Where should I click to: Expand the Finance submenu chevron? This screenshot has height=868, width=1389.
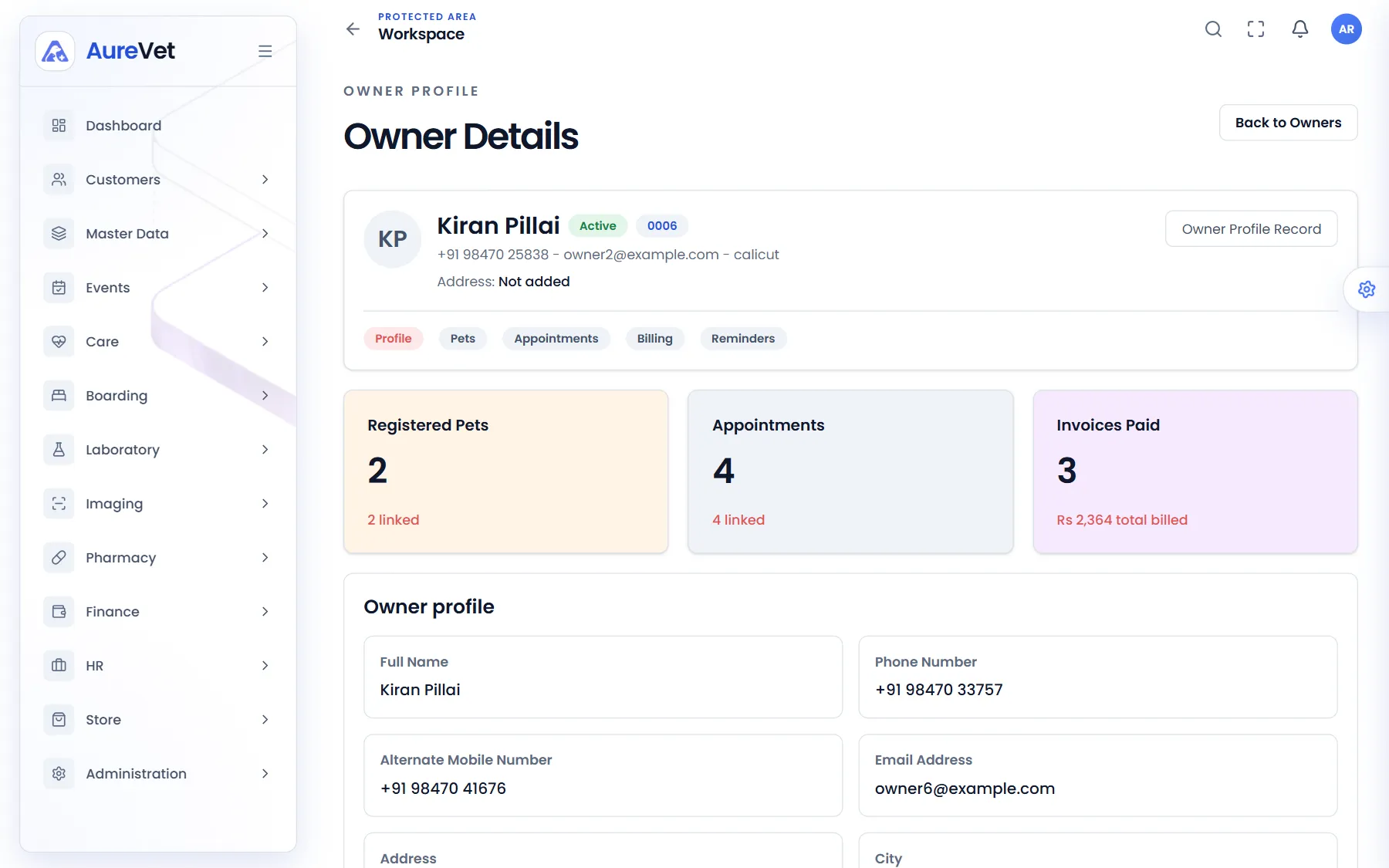265,611
